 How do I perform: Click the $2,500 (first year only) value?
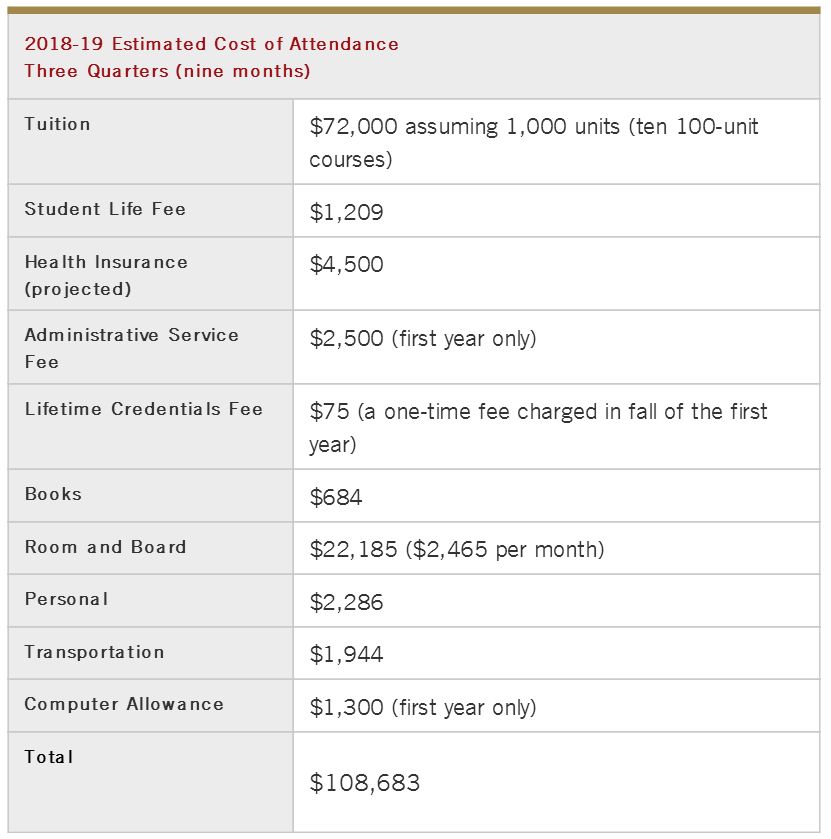tap(423, 338)
